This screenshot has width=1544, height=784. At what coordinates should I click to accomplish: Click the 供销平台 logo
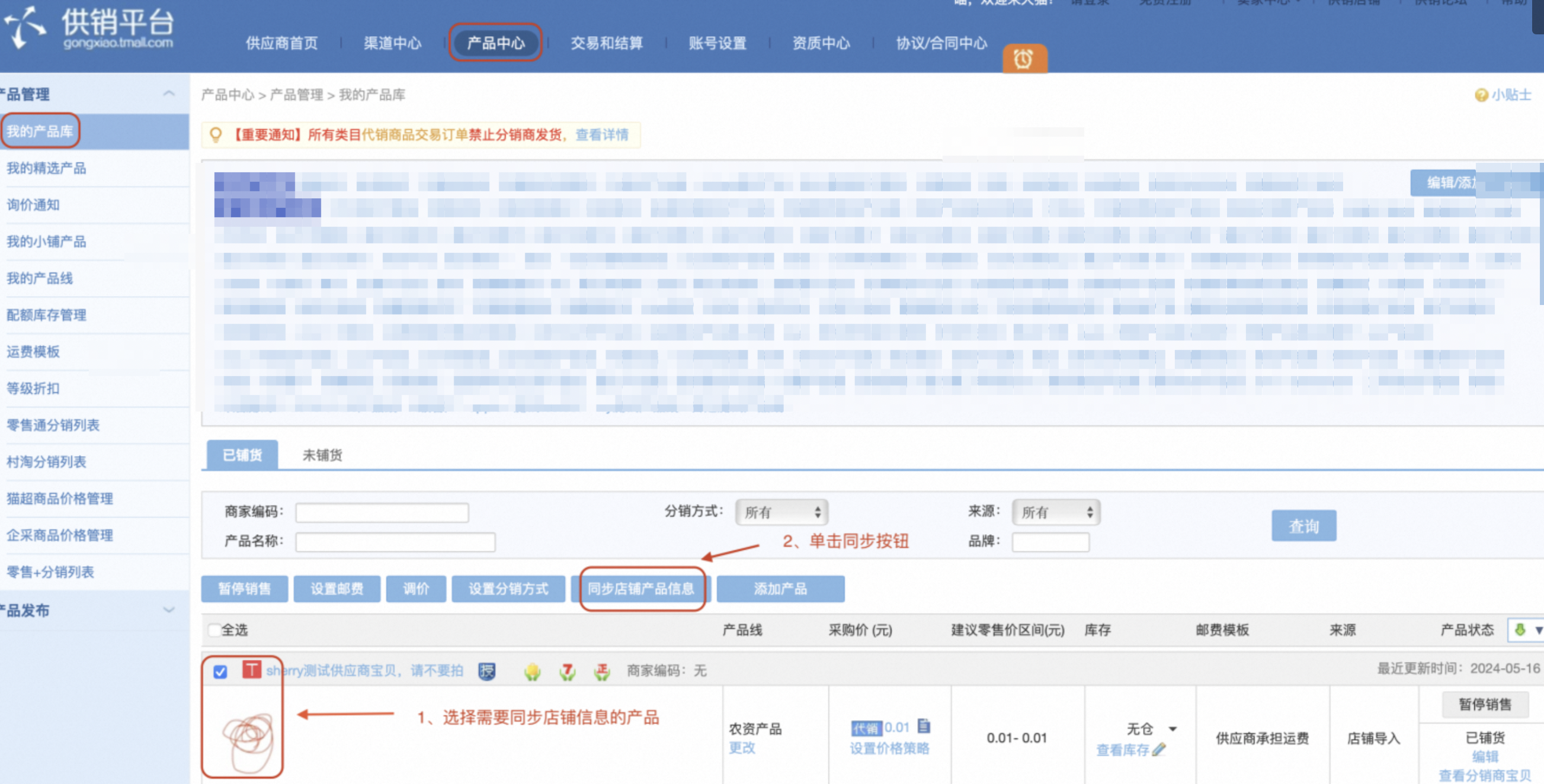tap(89, 29)
